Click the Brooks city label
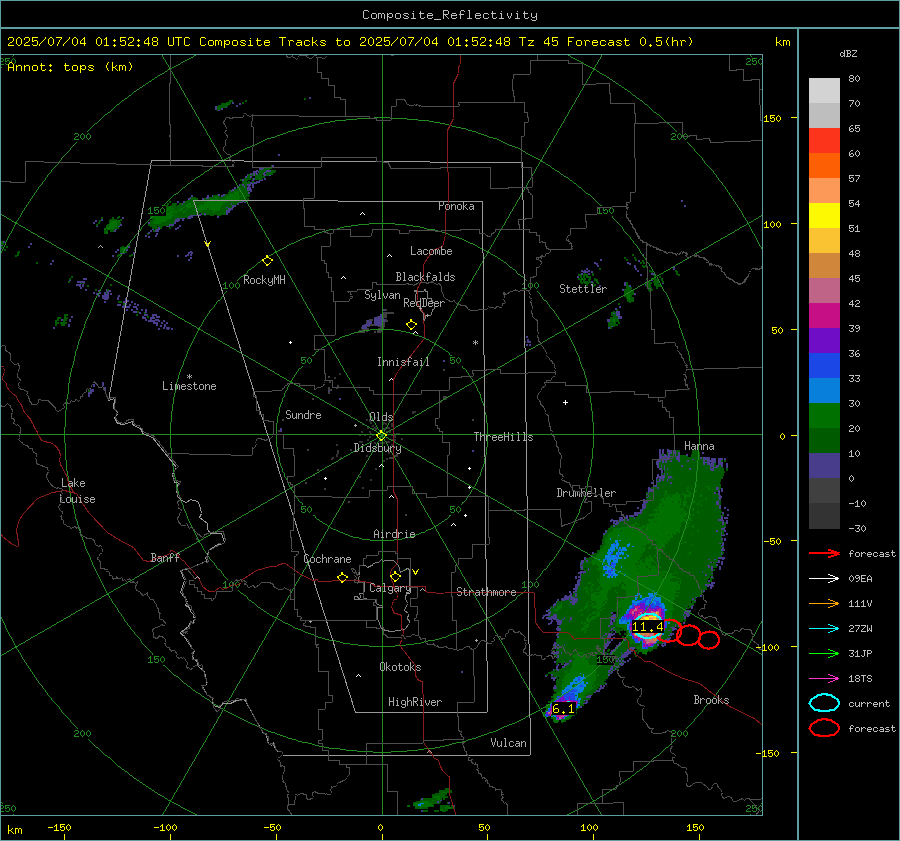 pos(711,700)
